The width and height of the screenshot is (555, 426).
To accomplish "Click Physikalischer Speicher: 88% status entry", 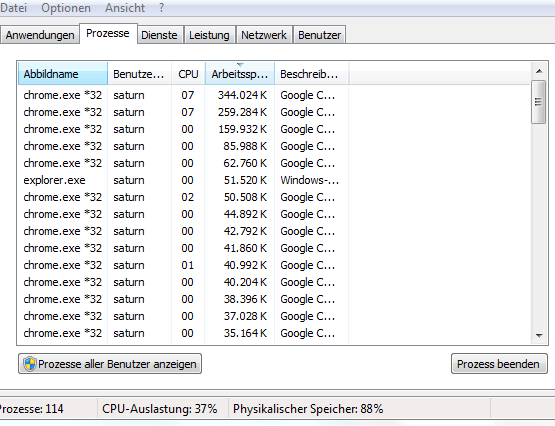I will 308,409.
